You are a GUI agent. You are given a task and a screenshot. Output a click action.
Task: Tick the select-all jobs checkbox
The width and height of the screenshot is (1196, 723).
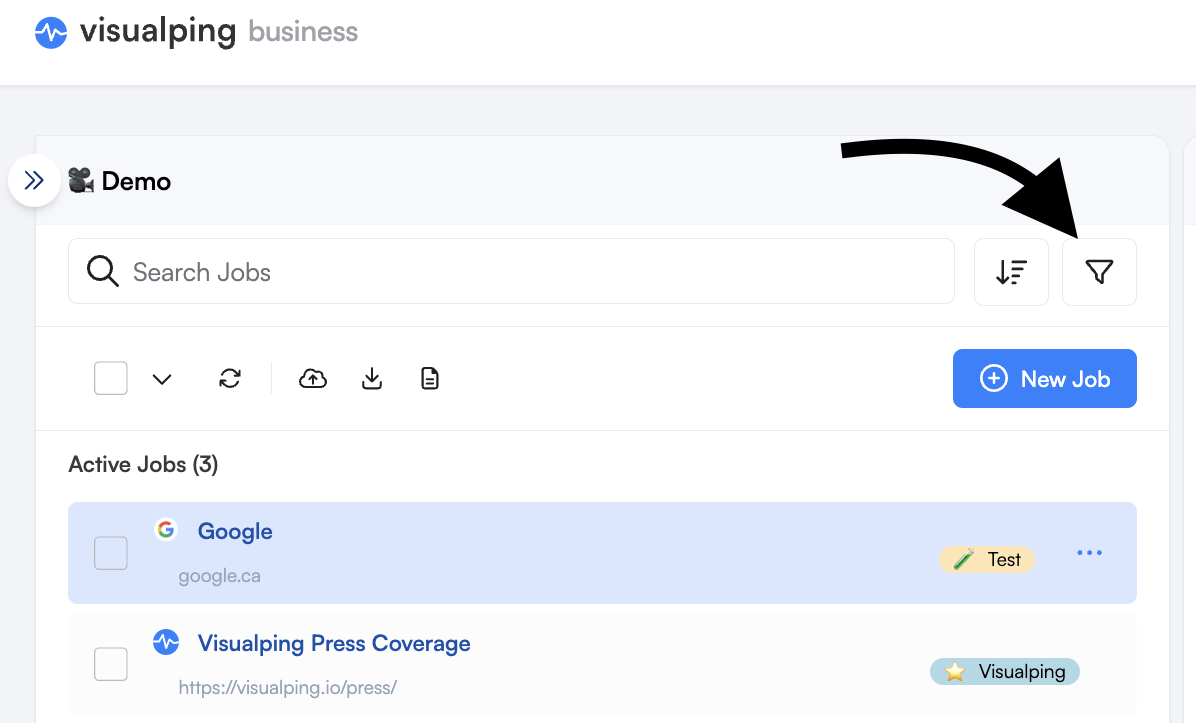[111, 378]
